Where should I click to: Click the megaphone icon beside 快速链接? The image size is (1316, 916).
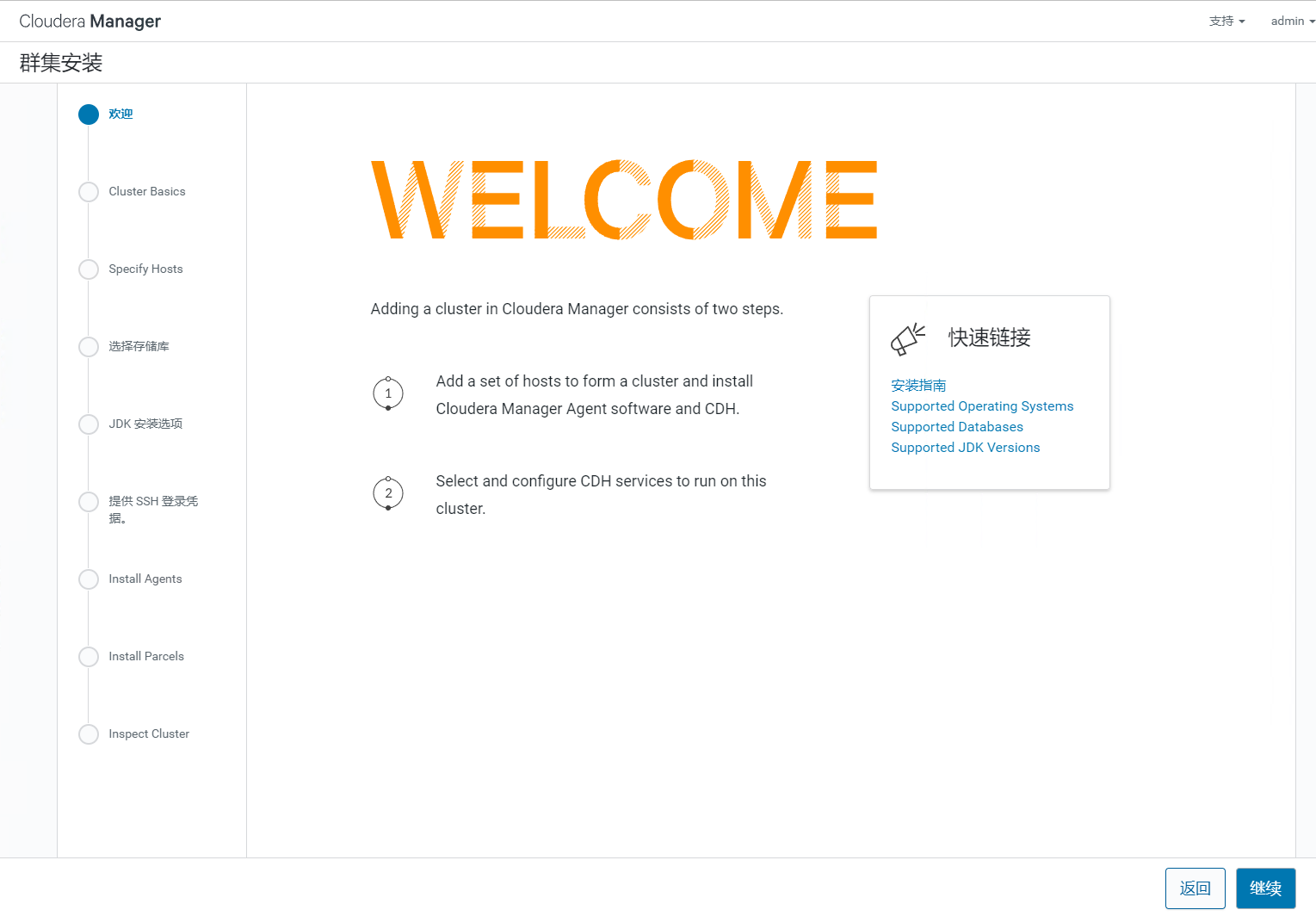coord(907,339)
